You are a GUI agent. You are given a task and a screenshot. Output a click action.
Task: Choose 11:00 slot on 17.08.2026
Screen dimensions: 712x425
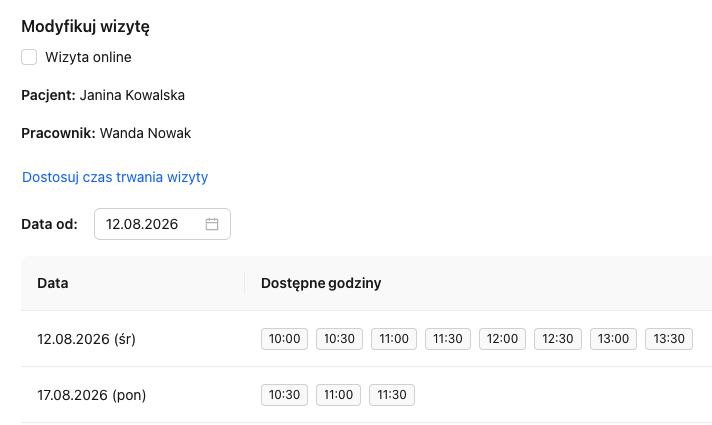point(338,395)
